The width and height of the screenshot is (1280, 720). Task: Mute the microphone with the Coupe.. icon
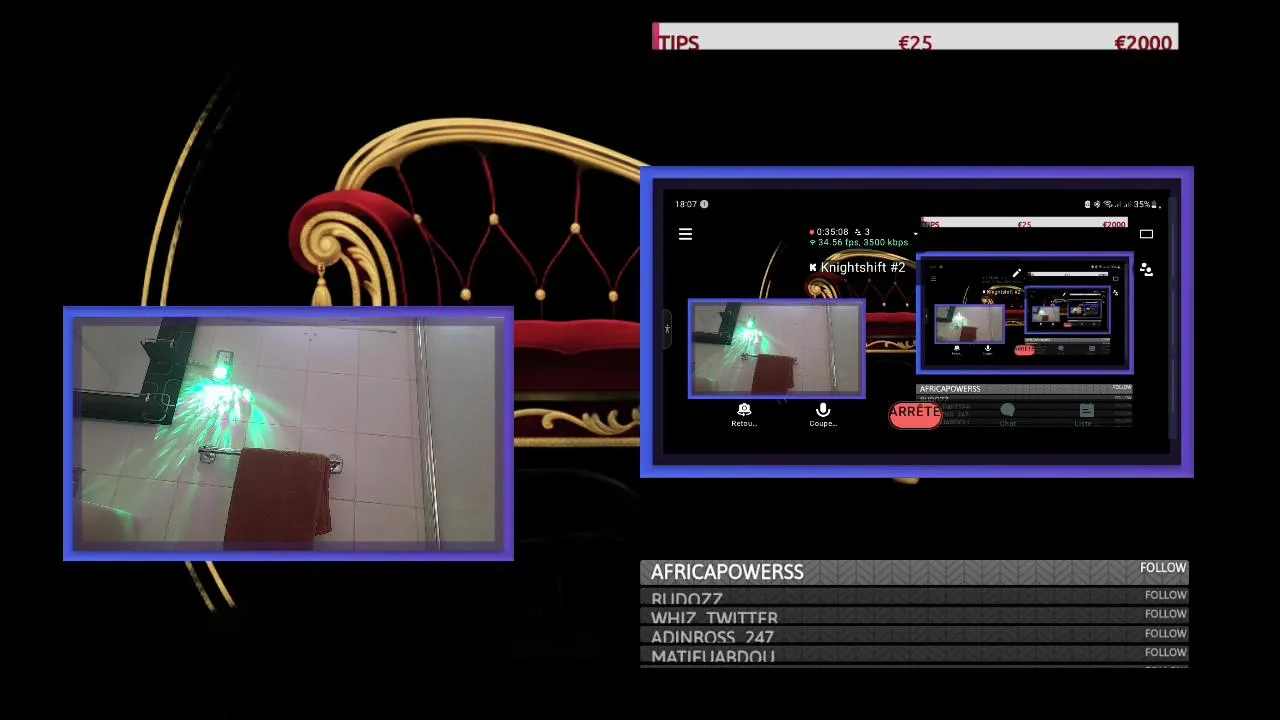[x=823, y=410]
